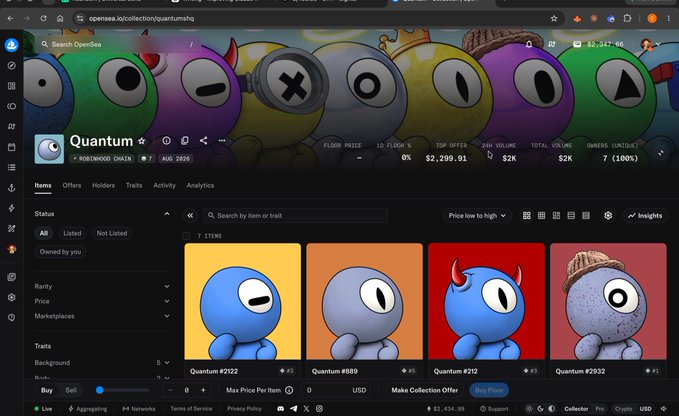Screen dimensions: 679x416
Task: Click Max Price Per Item info icon
Action: 289,390
